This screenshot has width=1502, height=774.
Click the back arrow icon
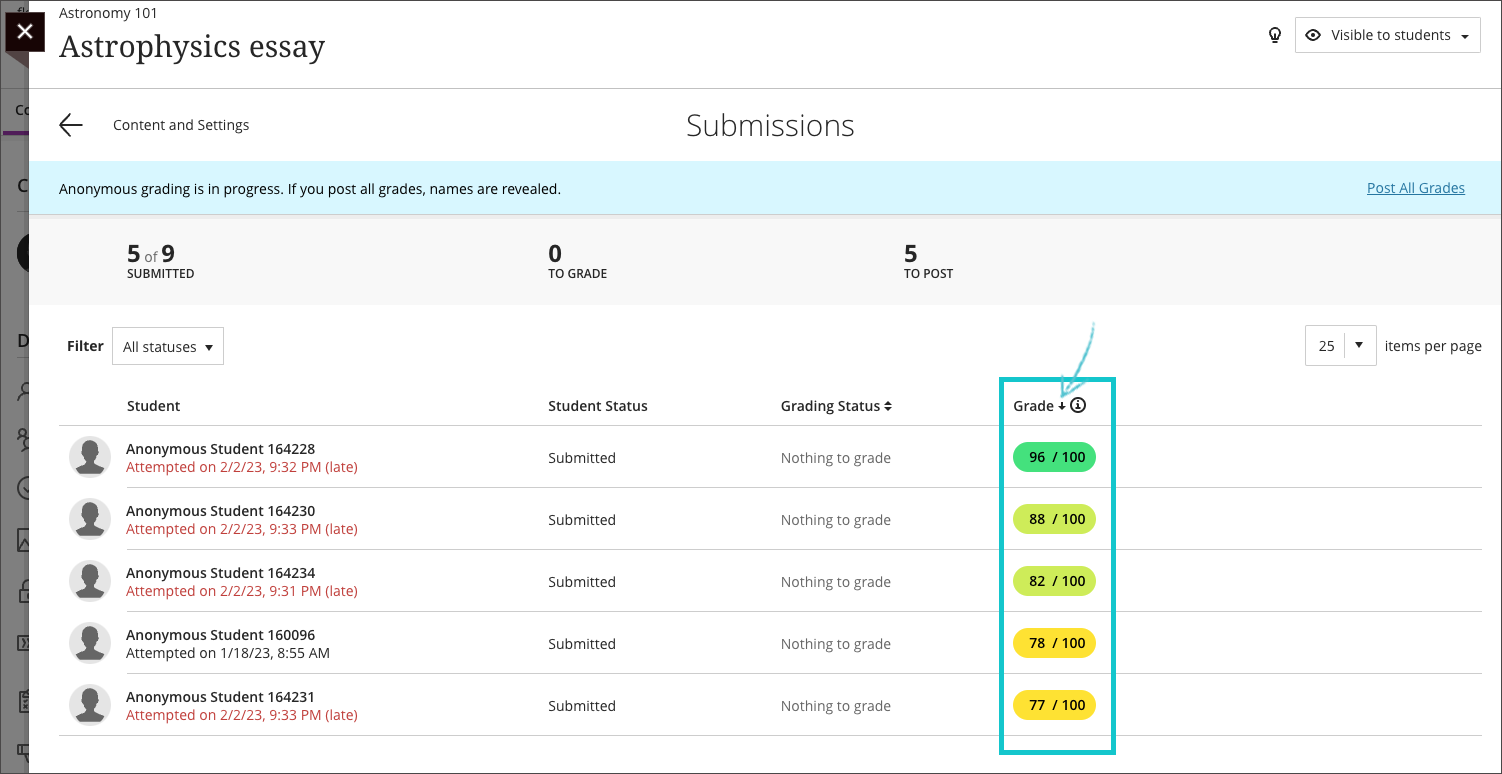pyautogui.click(x=70, y=125)
